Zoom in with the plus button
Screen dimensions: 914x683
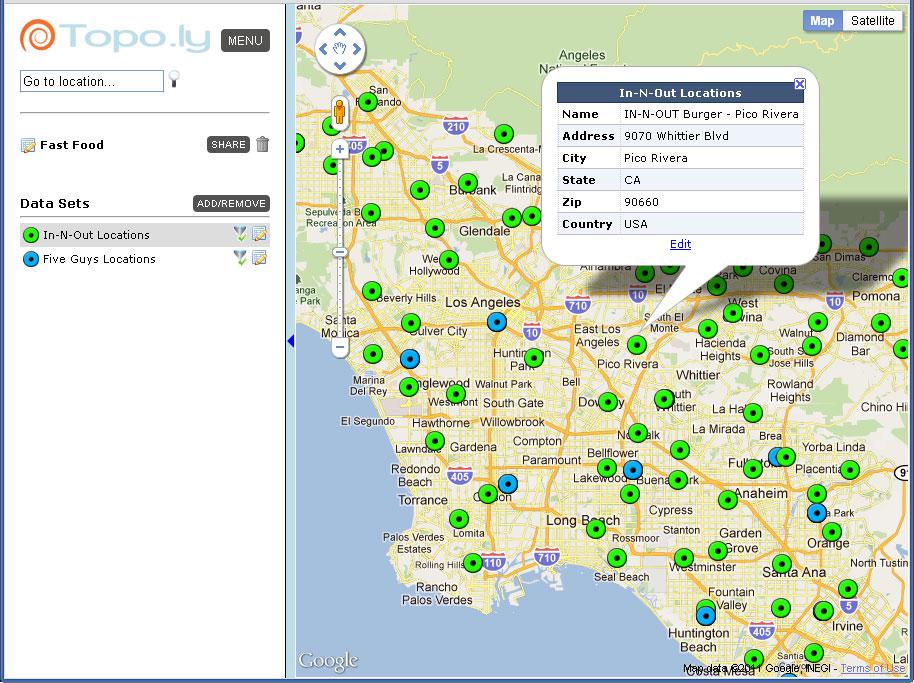tap(340, 149)
